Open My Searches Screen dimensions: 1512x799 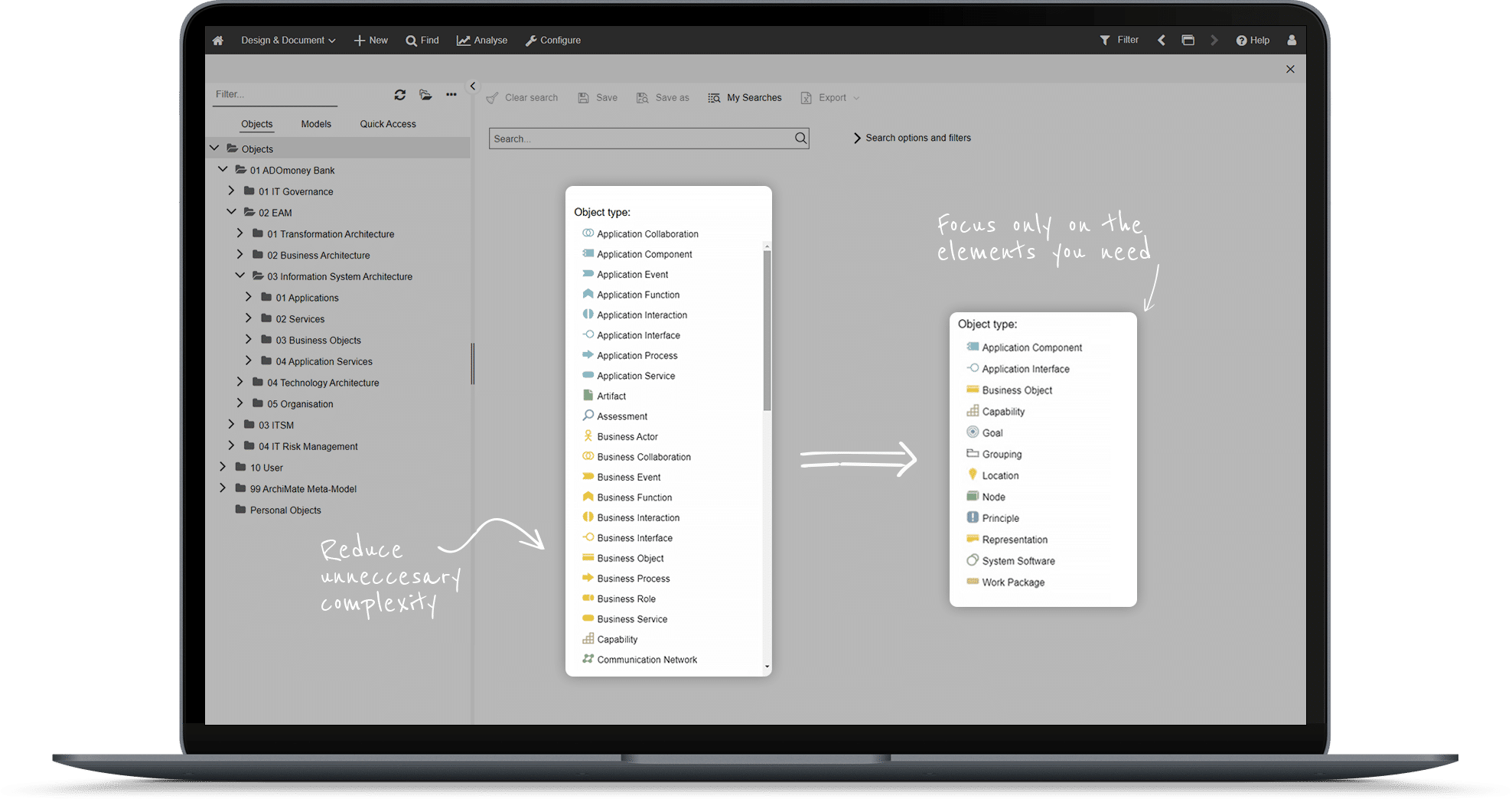tap(744, 97)
